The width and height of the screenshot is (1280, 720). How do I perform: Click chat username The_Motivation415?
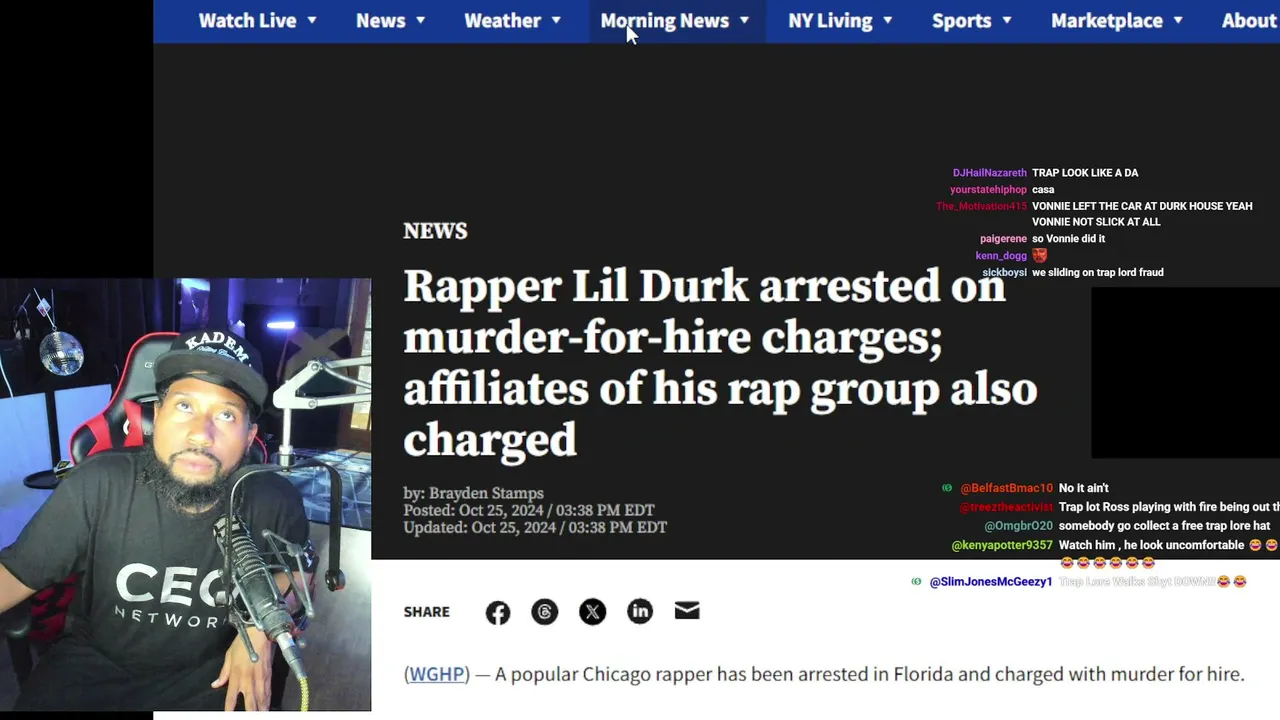(981, 206)
